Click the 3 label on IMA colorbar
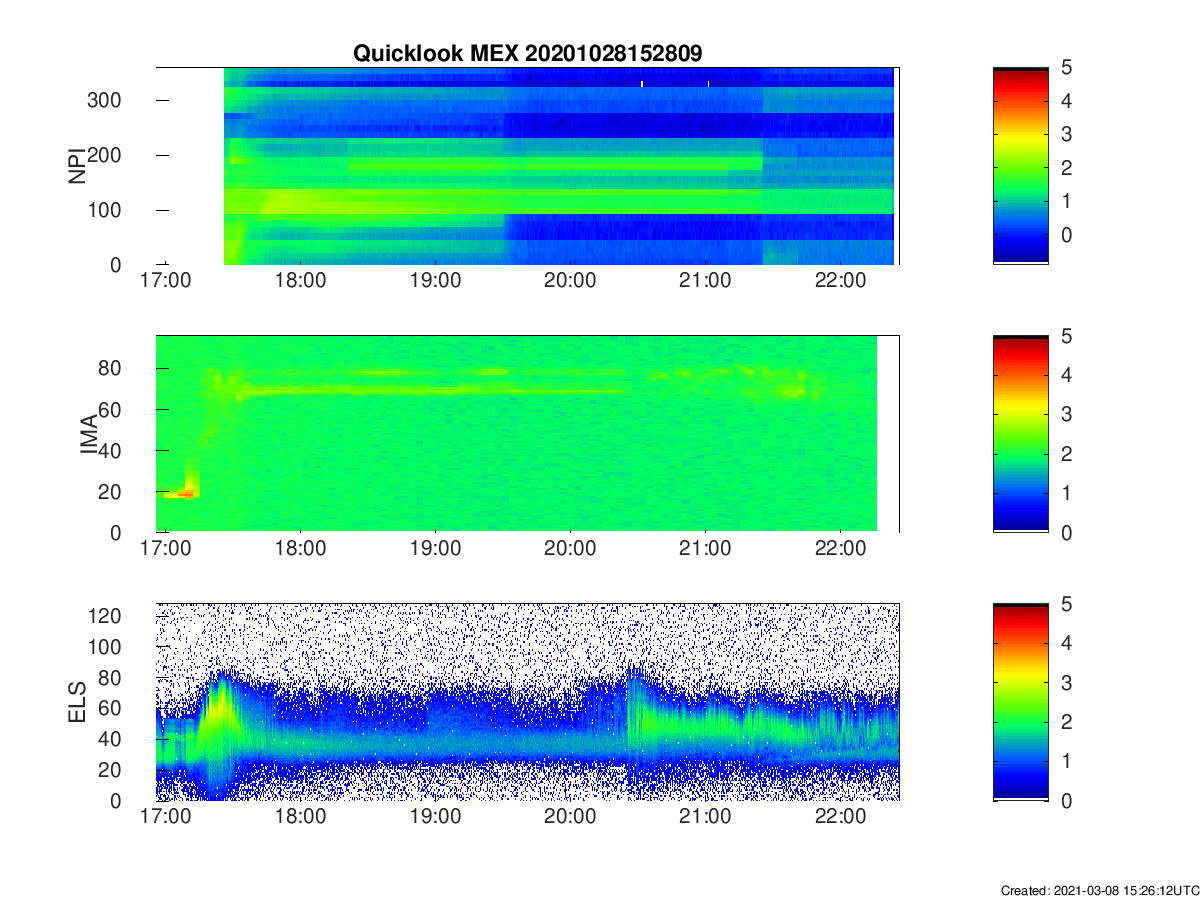Image resolution: width=1200 pixels, height=900 pixels. click(x=1067, y=414)
